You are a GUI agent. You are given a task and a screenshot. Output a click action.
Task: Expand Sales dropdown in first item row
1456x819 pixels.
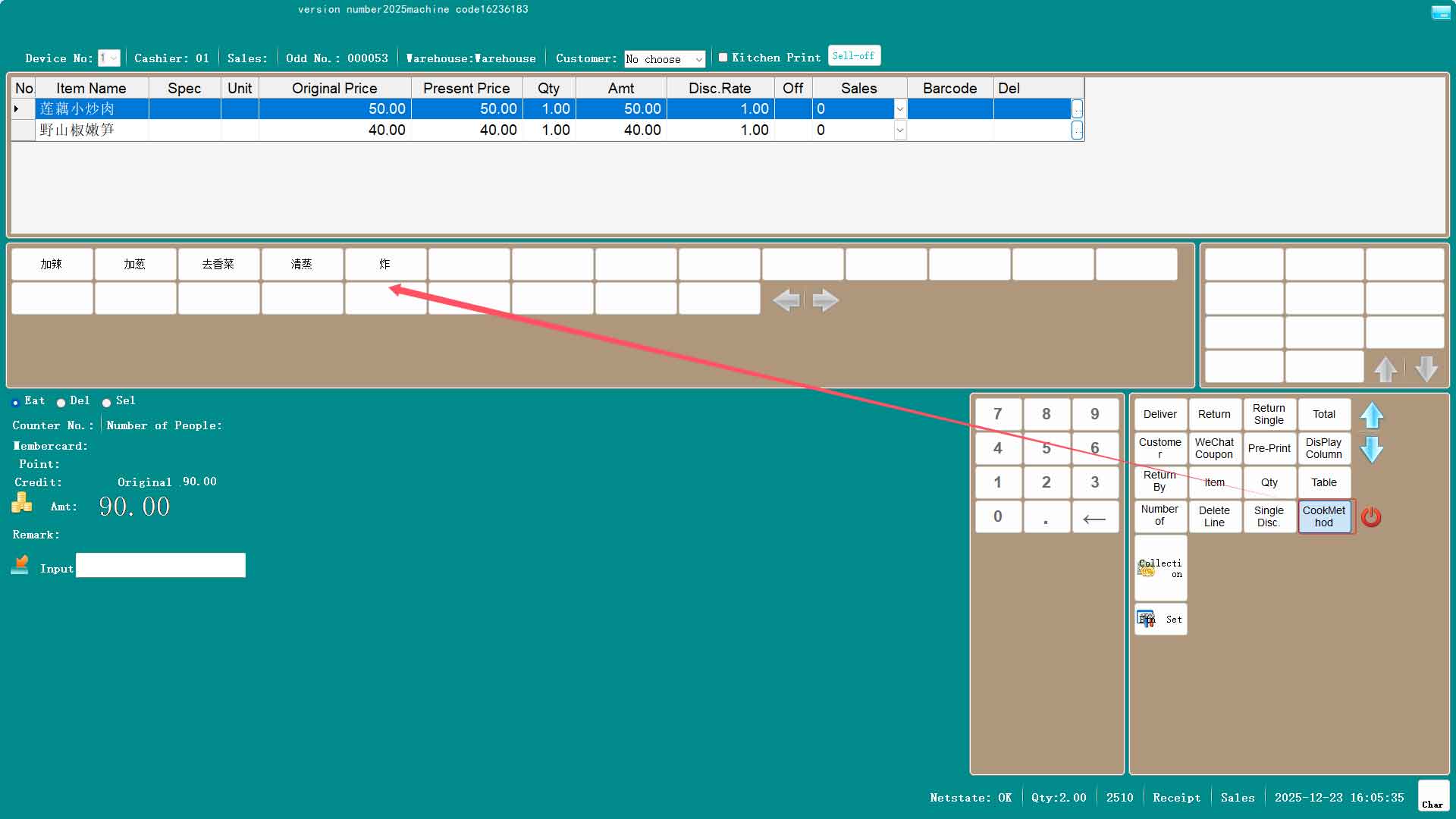(x=899, y=109)
